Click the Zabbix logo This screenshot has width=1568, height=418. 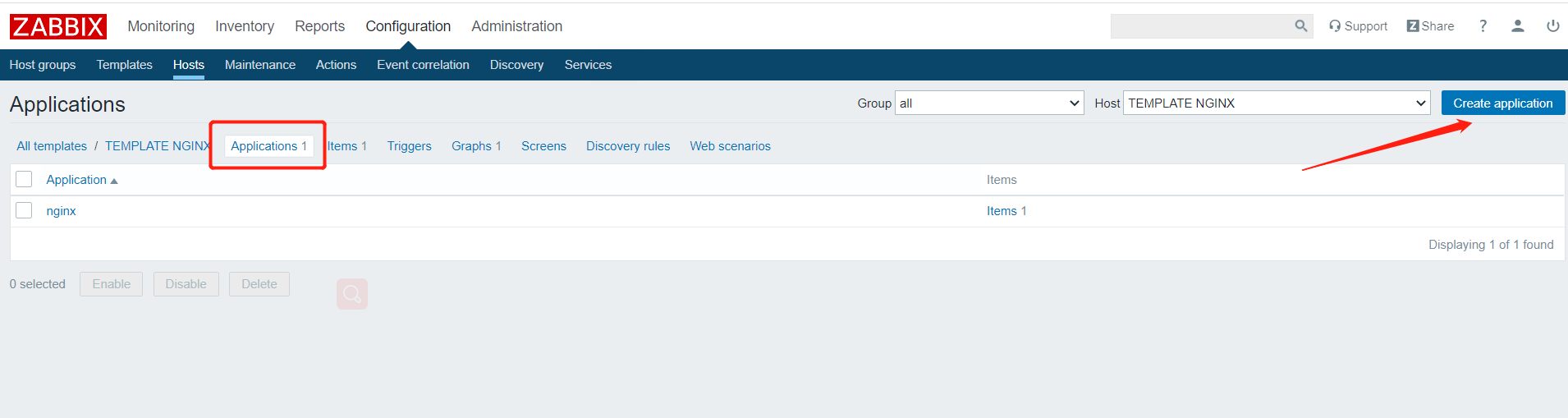[58, 26]
